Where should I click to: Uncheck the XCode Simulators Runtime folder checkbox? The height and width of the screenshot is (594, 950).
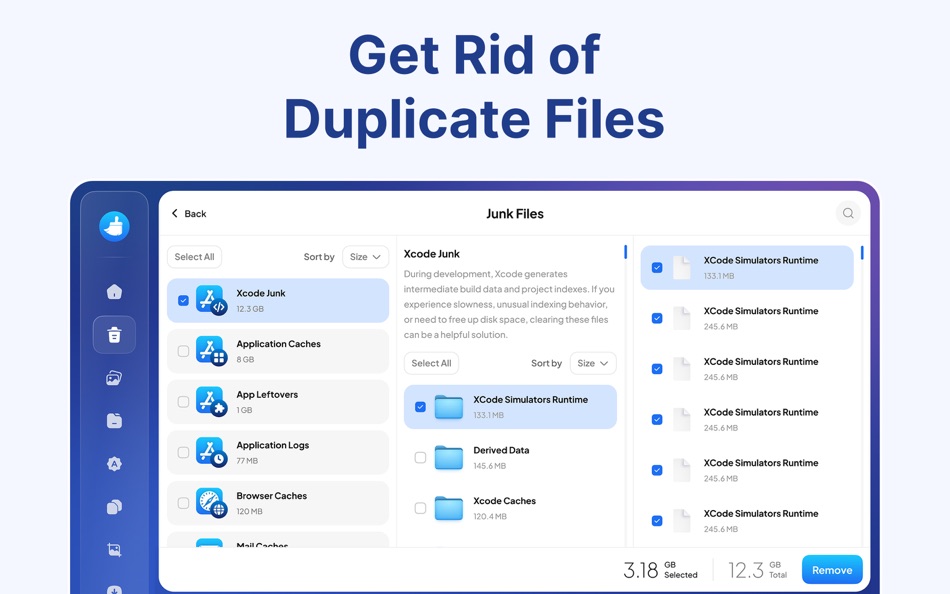(x=420, y=407)
